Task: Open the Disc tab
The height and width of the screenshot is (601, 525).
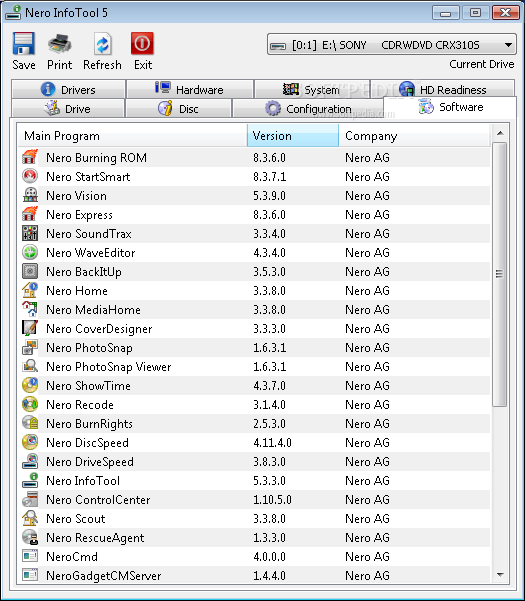Action: 179,108
